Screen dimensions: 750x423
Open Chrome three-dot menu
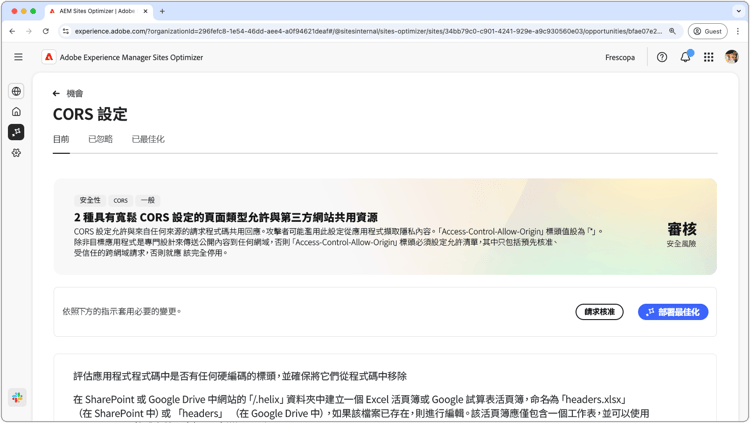pyautogui.click(x=738, y=31)
